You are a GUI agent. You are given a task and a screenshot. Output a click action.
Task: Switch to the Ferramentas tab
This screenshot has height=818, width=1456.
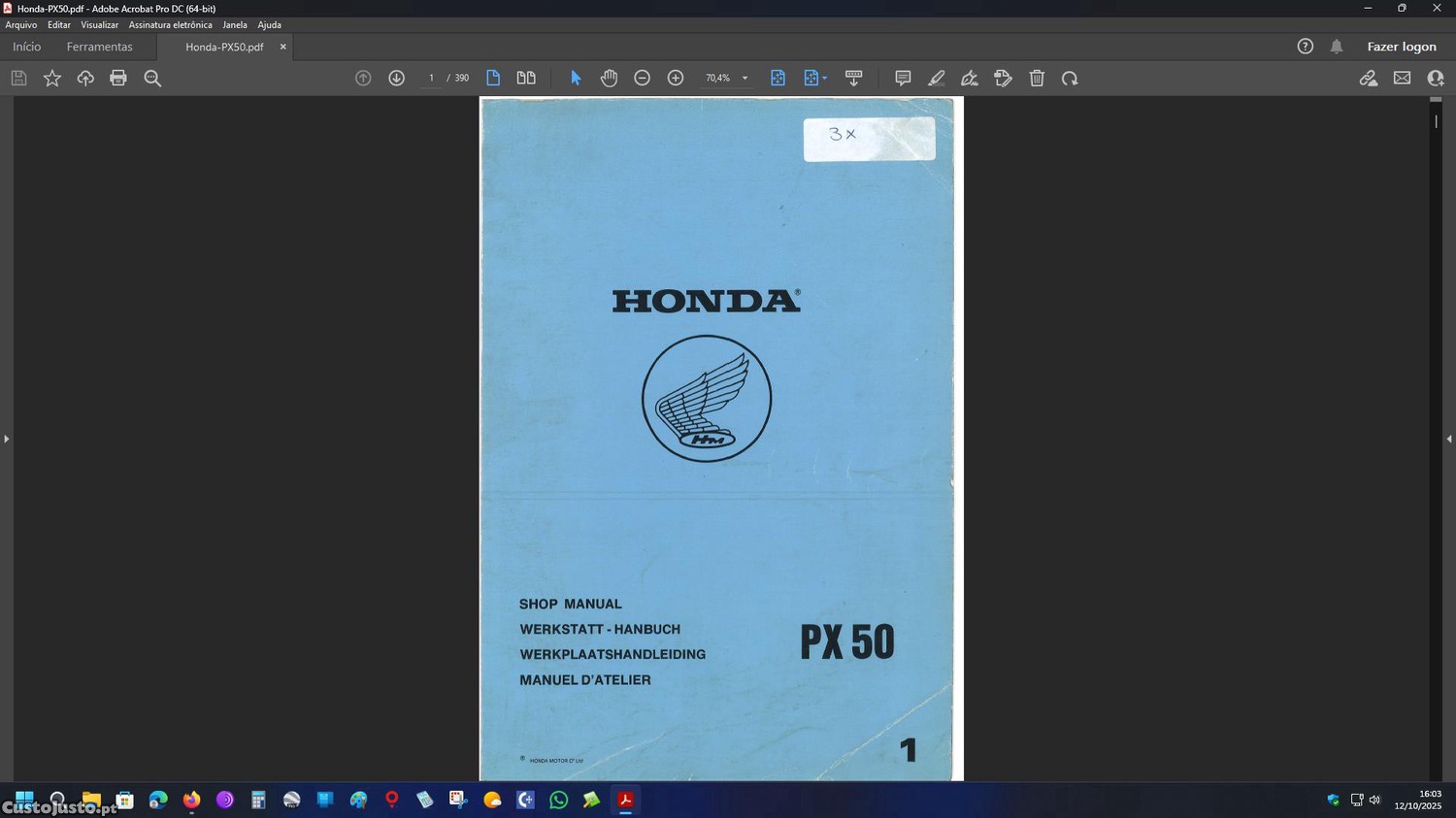[99, 47]
